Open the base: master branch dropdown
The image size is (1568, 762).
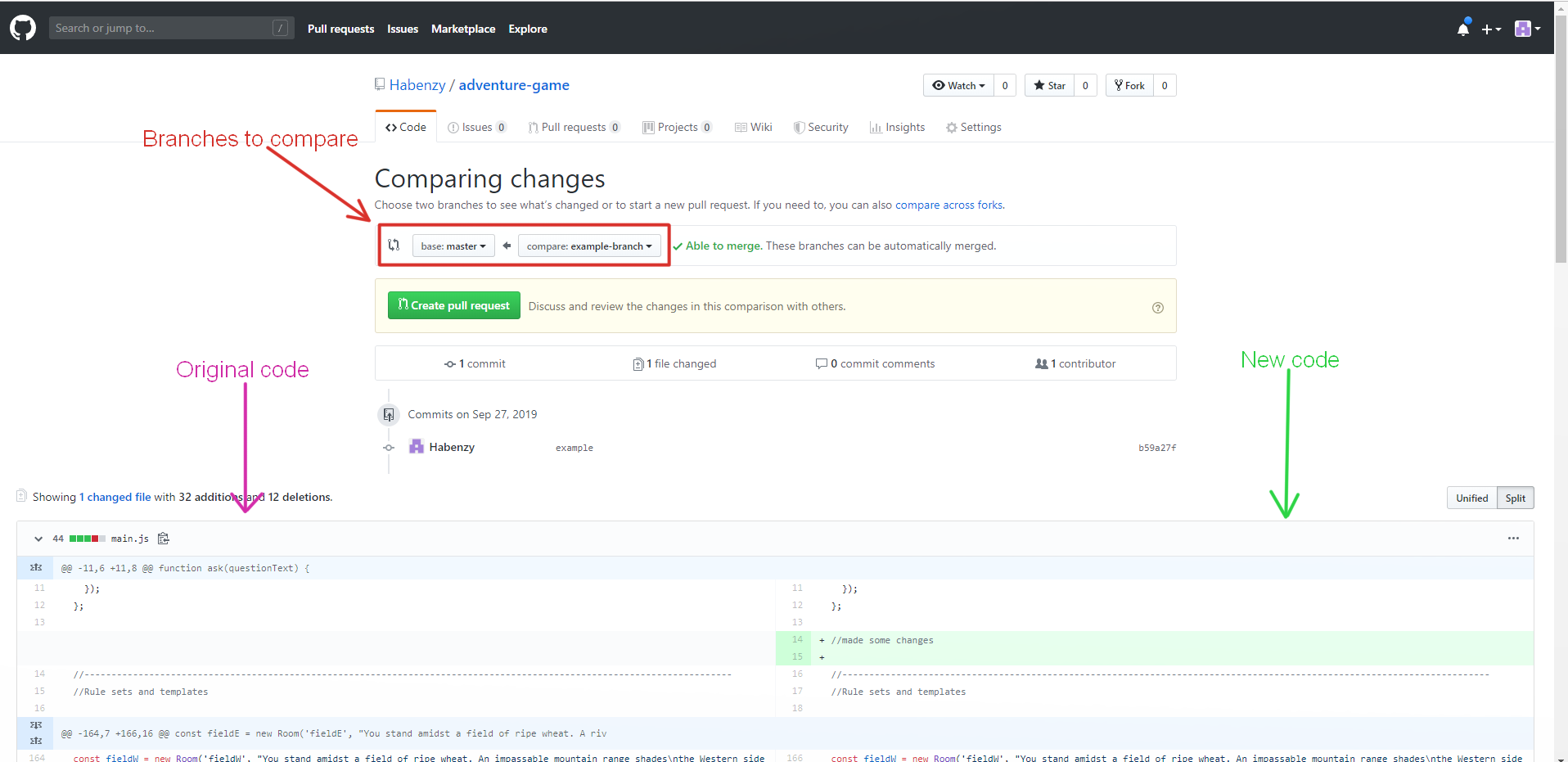pyautogui.click(x=453, y=246)
